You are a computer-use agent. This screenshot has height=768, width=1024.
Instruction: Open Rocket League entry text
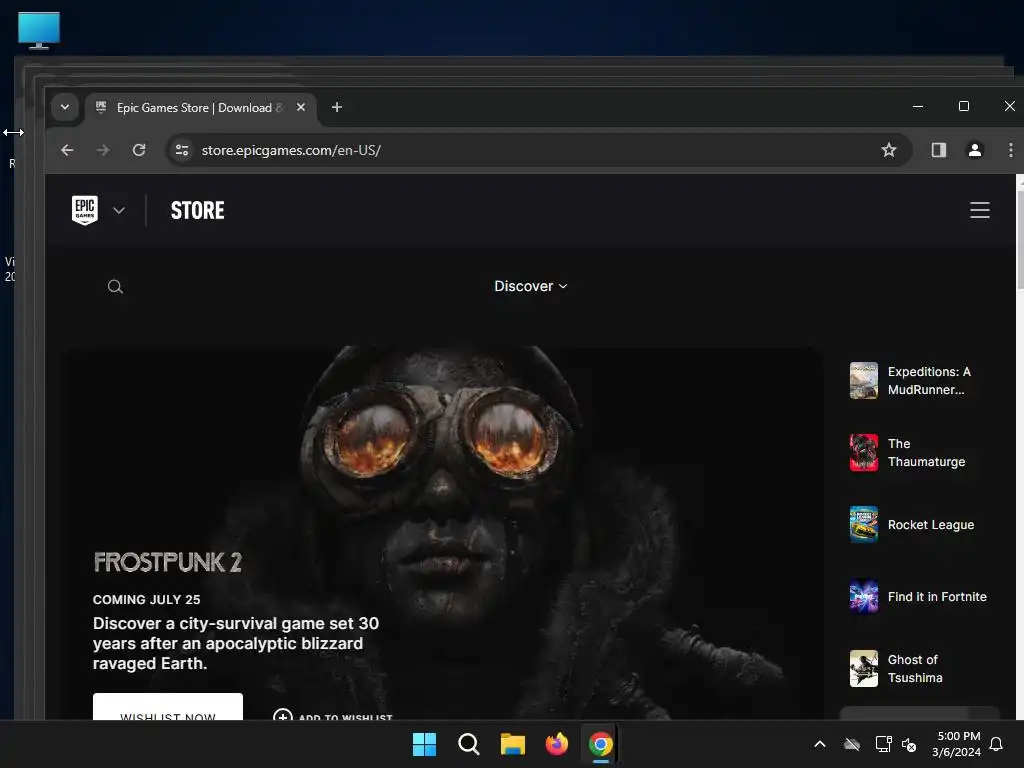coord(931,524)
